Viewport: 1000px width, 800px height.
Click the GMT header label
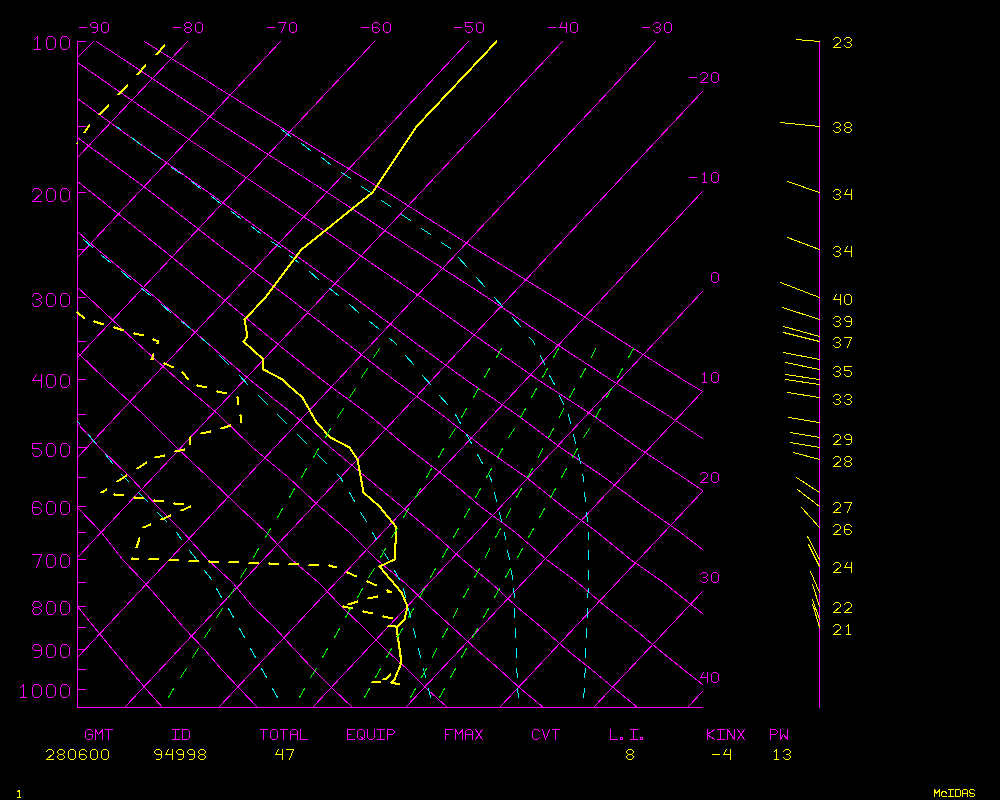(x=98, y=735)
